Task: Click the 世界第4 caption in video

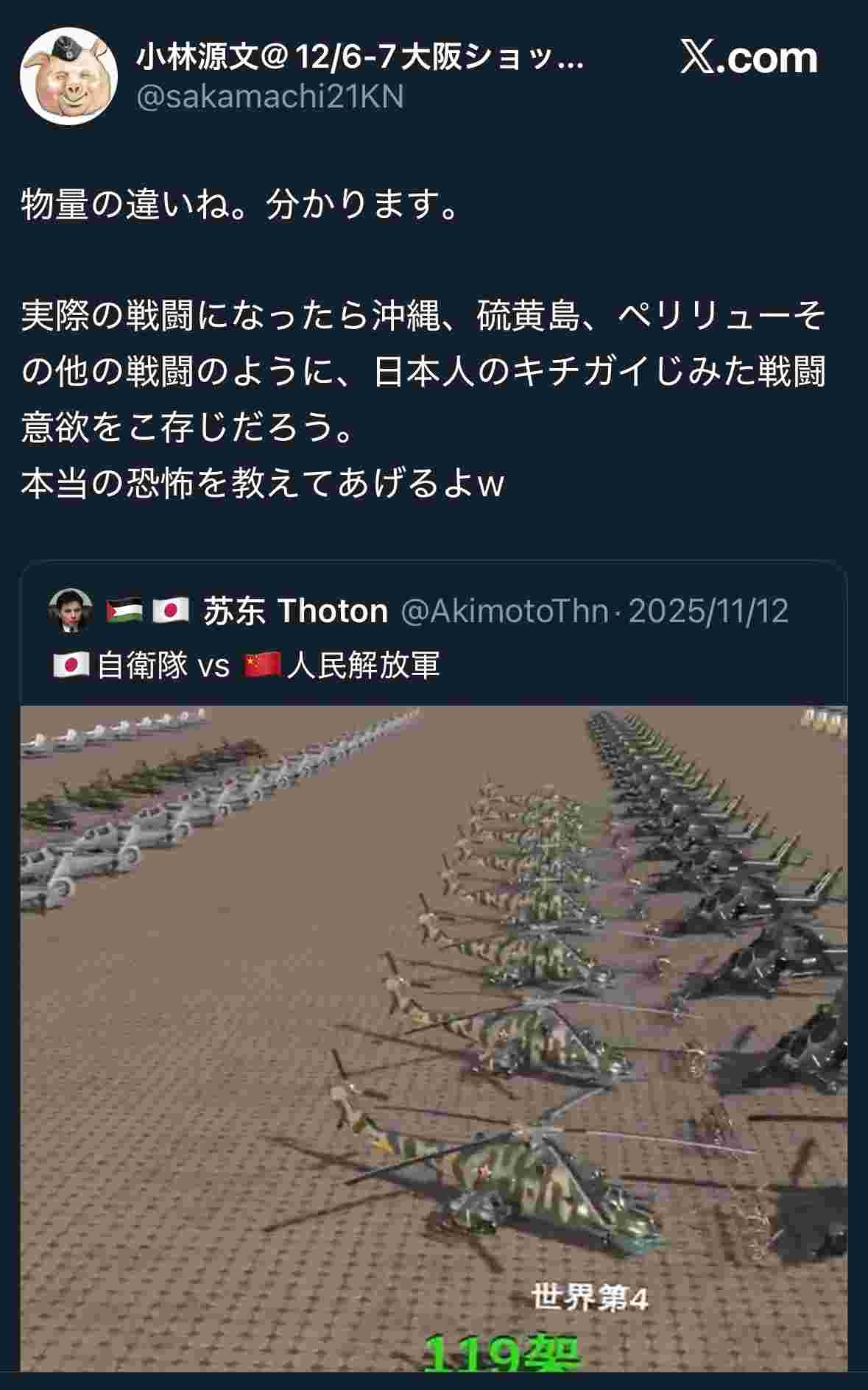Action: [x=589, y=1298]
